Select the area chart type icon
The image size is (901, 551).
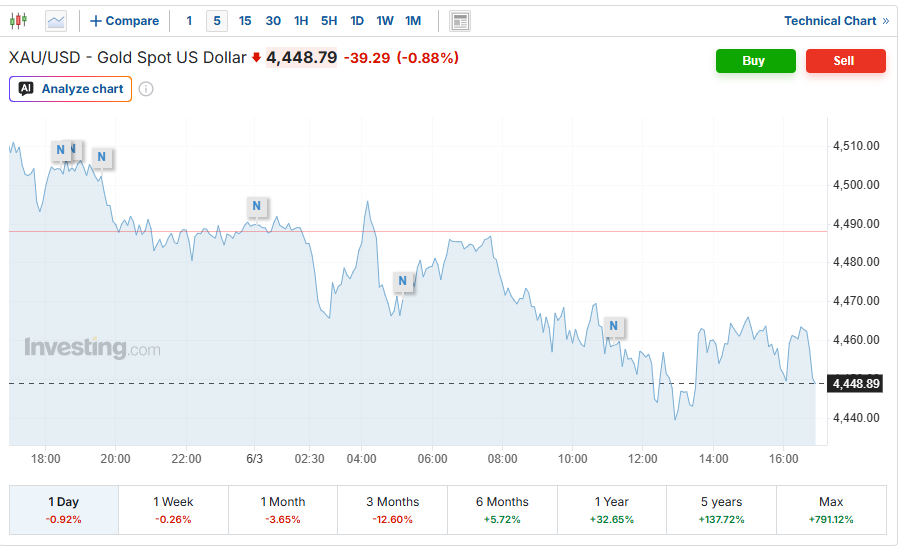pos(56,21)
